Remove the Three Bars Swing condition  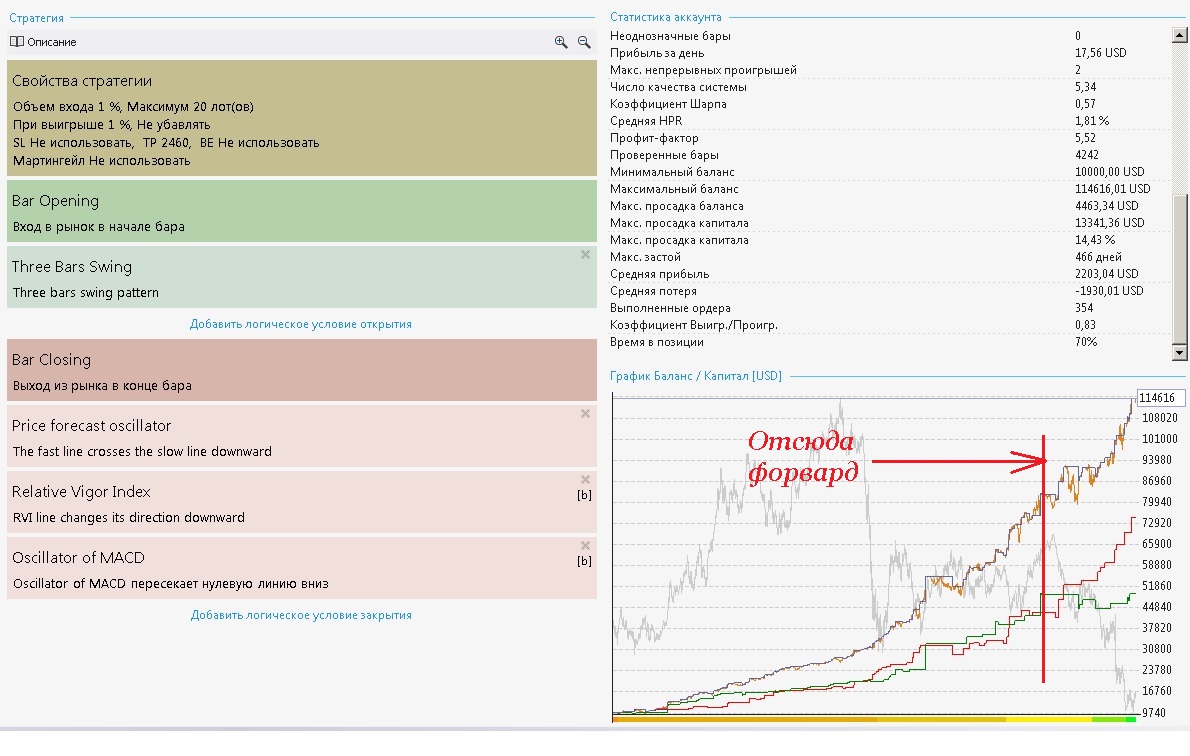pos(585,255)
